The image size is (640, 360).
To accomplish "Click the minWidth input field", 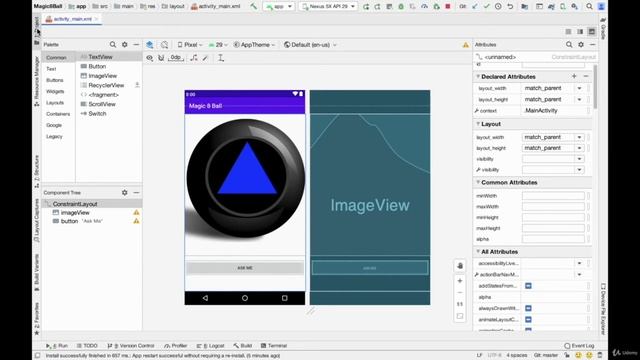I will click(553, 196).
